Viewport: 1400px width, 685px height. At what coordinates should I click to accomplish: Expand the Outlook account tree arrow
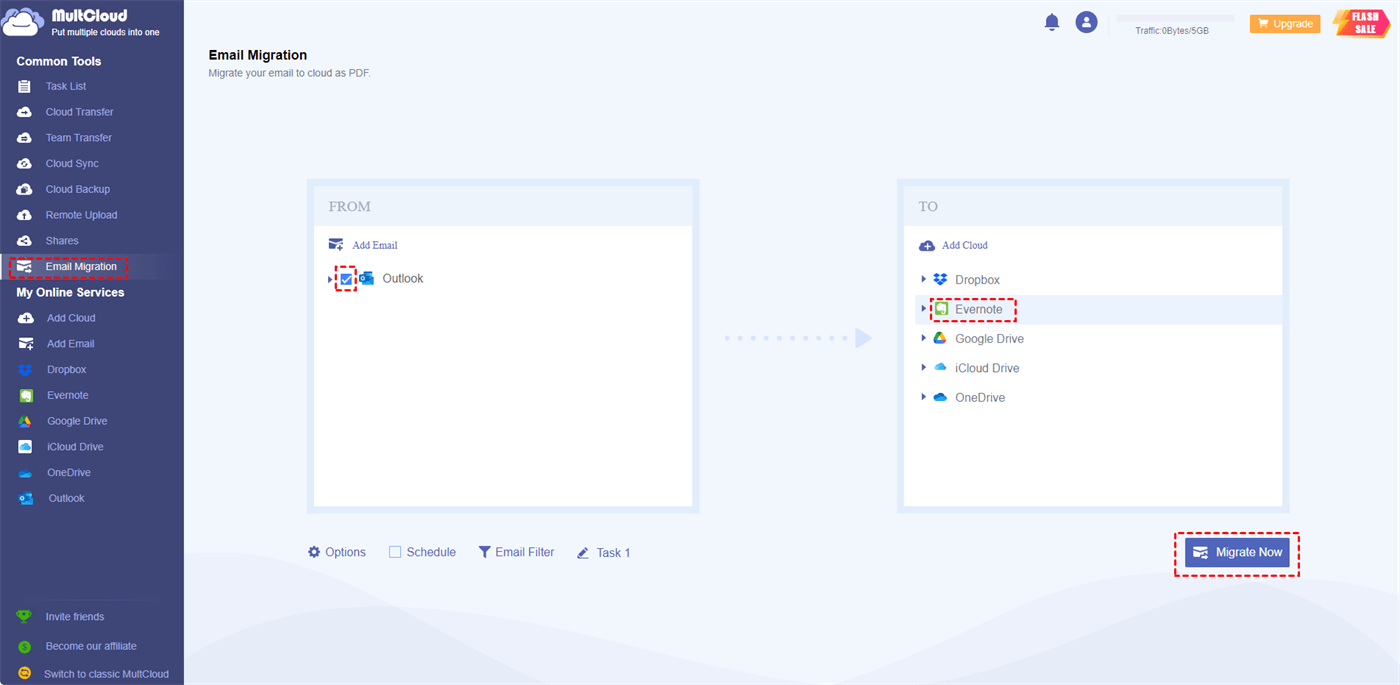(331, 279)
